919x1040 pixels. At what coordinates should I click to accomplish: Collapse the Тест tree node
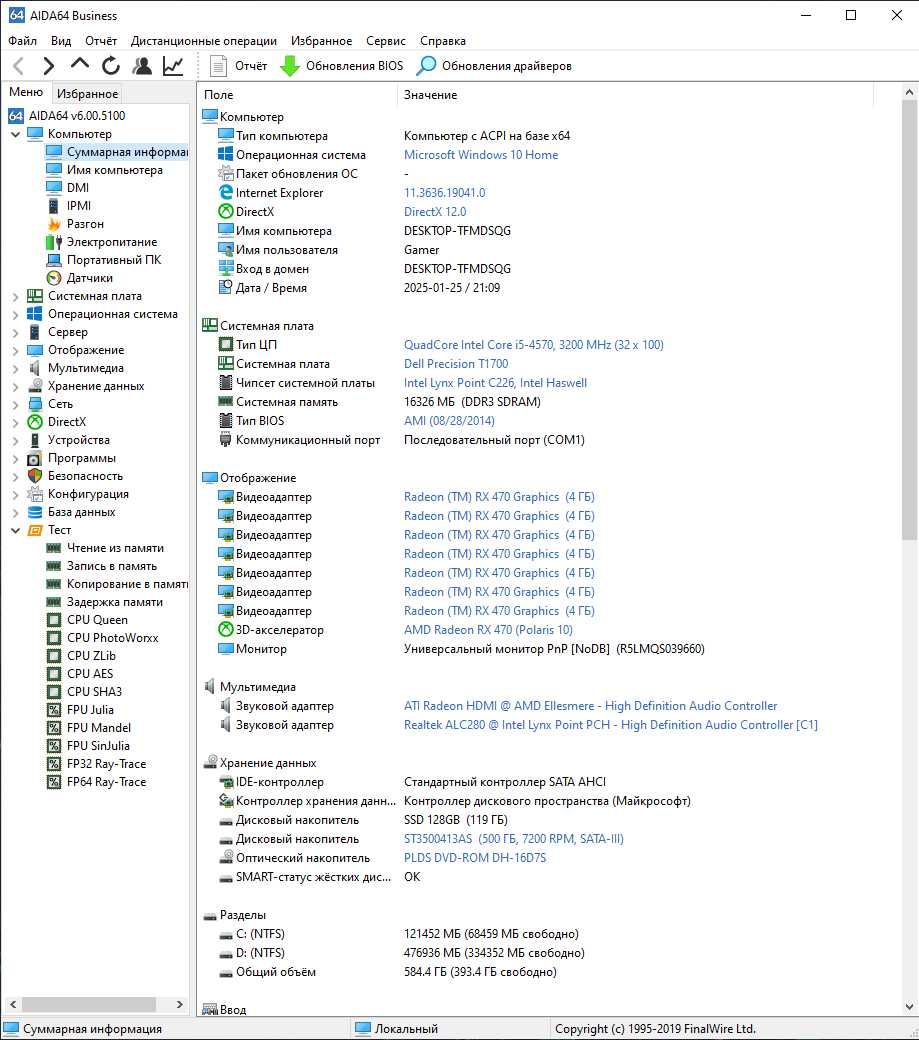point(15,530)
